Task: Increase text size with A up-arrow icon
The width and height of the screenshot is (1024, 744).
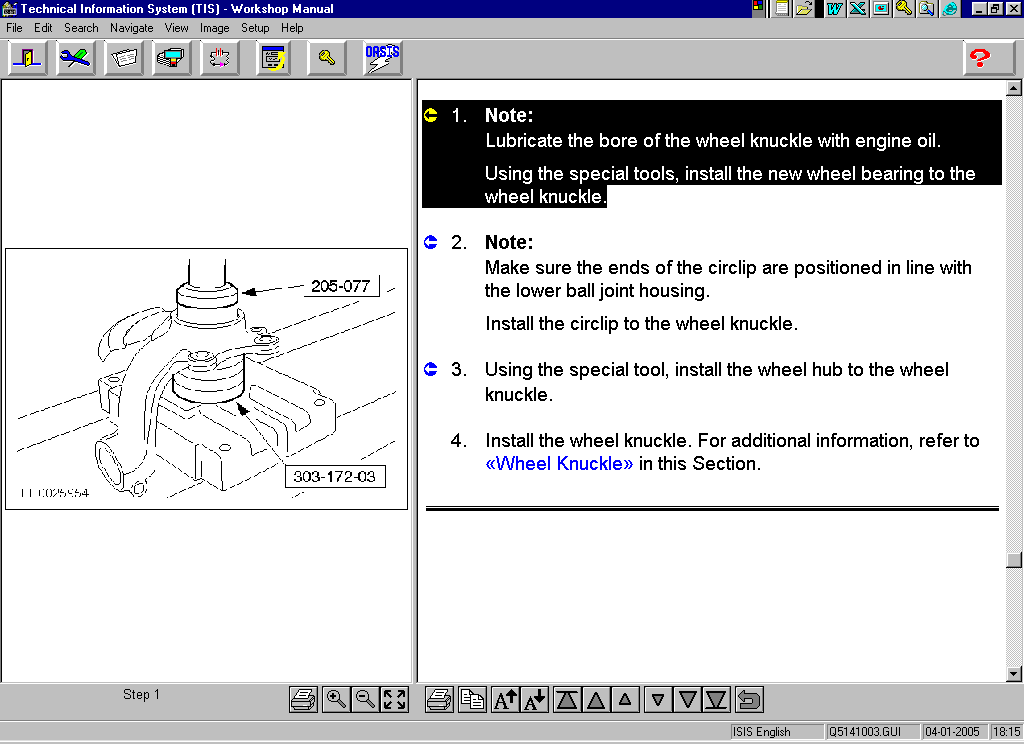Action: (x=505, y=700)
